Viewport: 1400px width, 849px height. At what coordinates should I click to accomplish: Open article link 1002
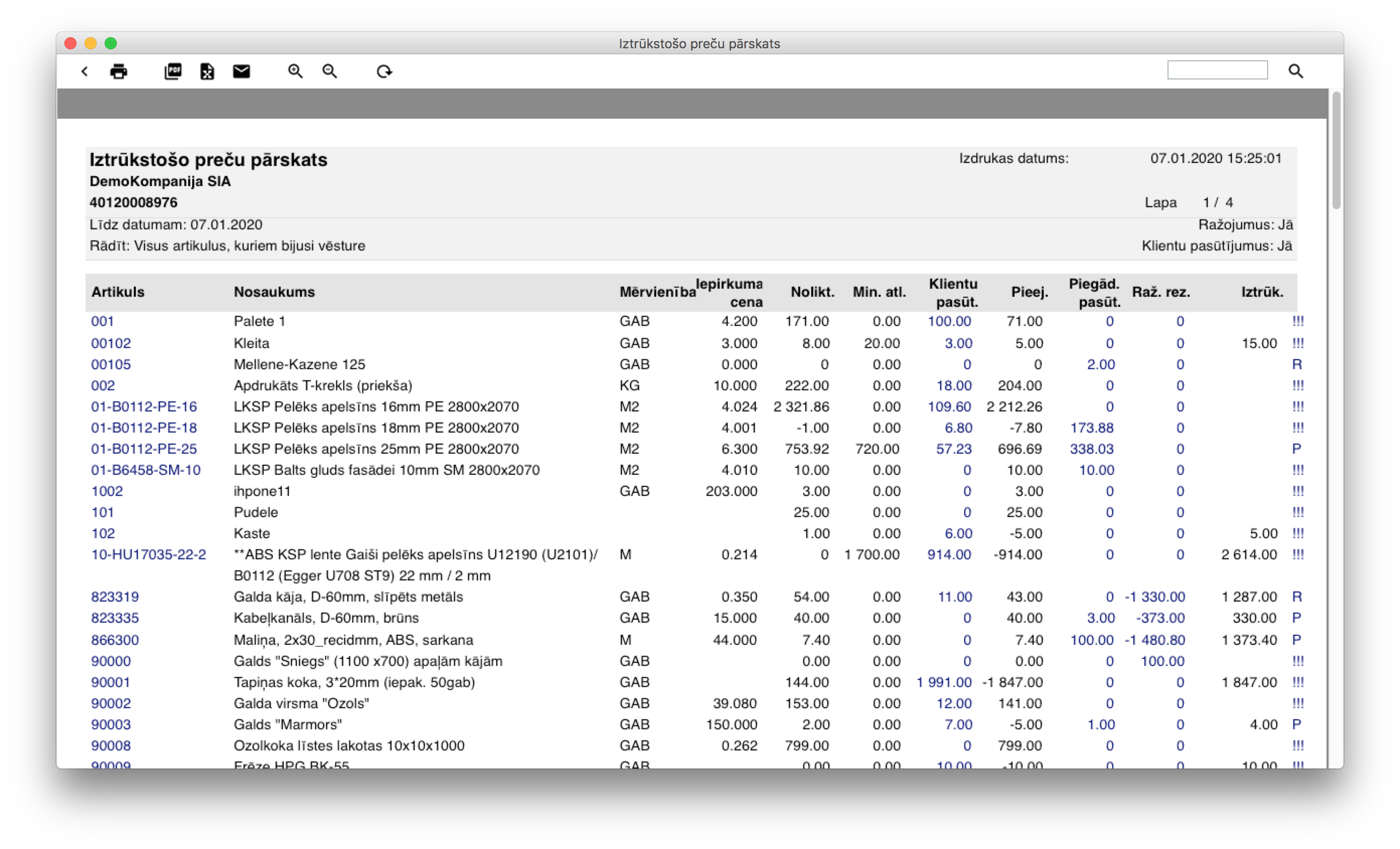coord(107,491)
